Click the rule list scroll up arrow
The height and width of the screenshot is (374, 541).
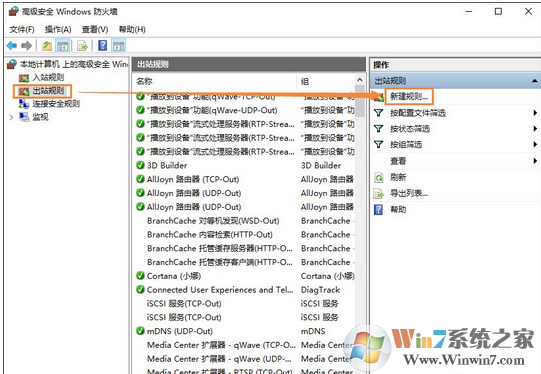coord(360,80)
